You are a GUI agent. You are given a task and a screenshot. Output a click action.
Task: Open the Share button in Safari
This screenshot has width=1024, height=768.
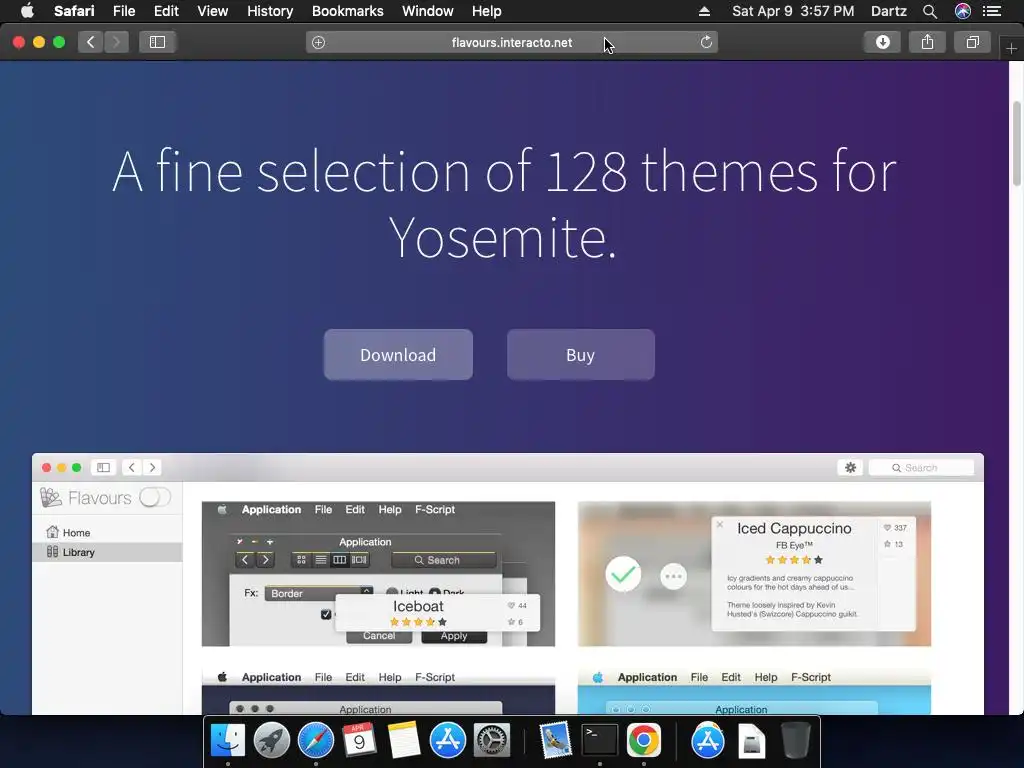[x=927, y=42]
